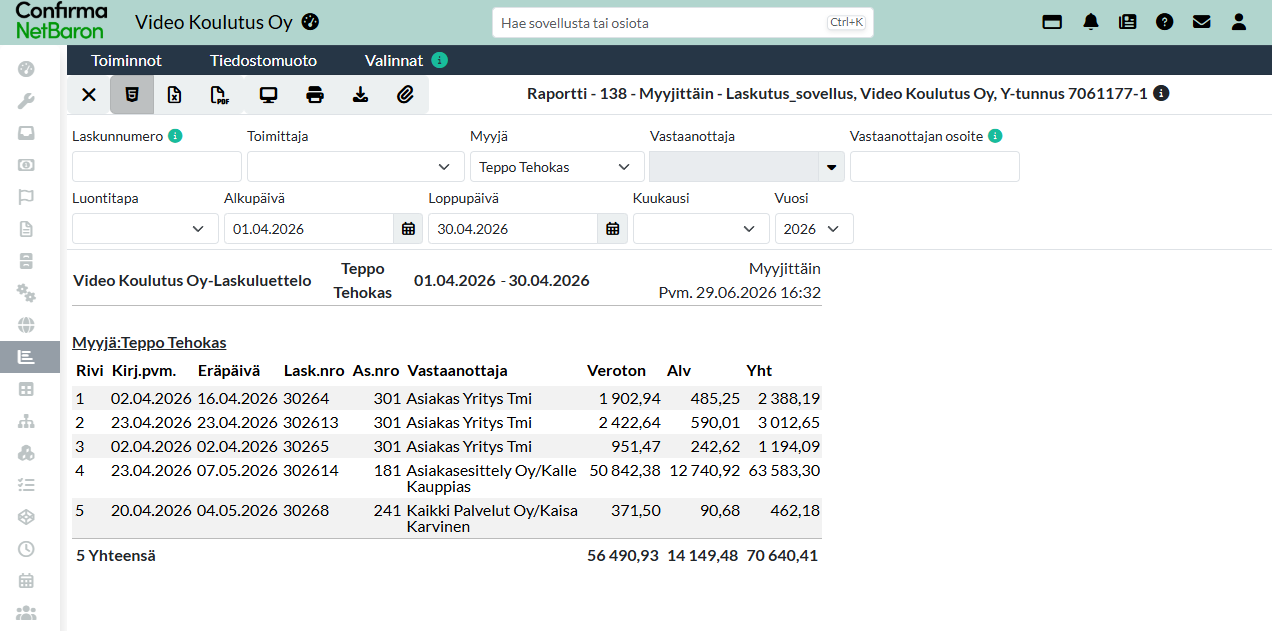Open the help question mark icon
Image resolution: width=1272 pixels, height=631 pixels.
click(1164, 21)
